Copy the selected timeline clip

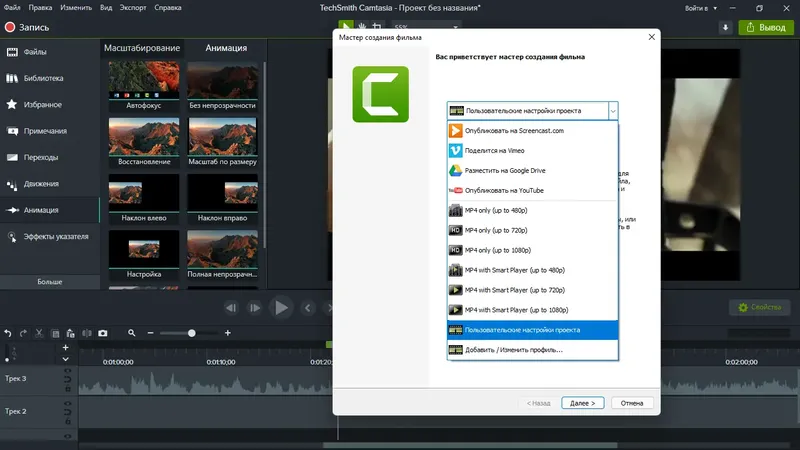(x=55, y=333)
